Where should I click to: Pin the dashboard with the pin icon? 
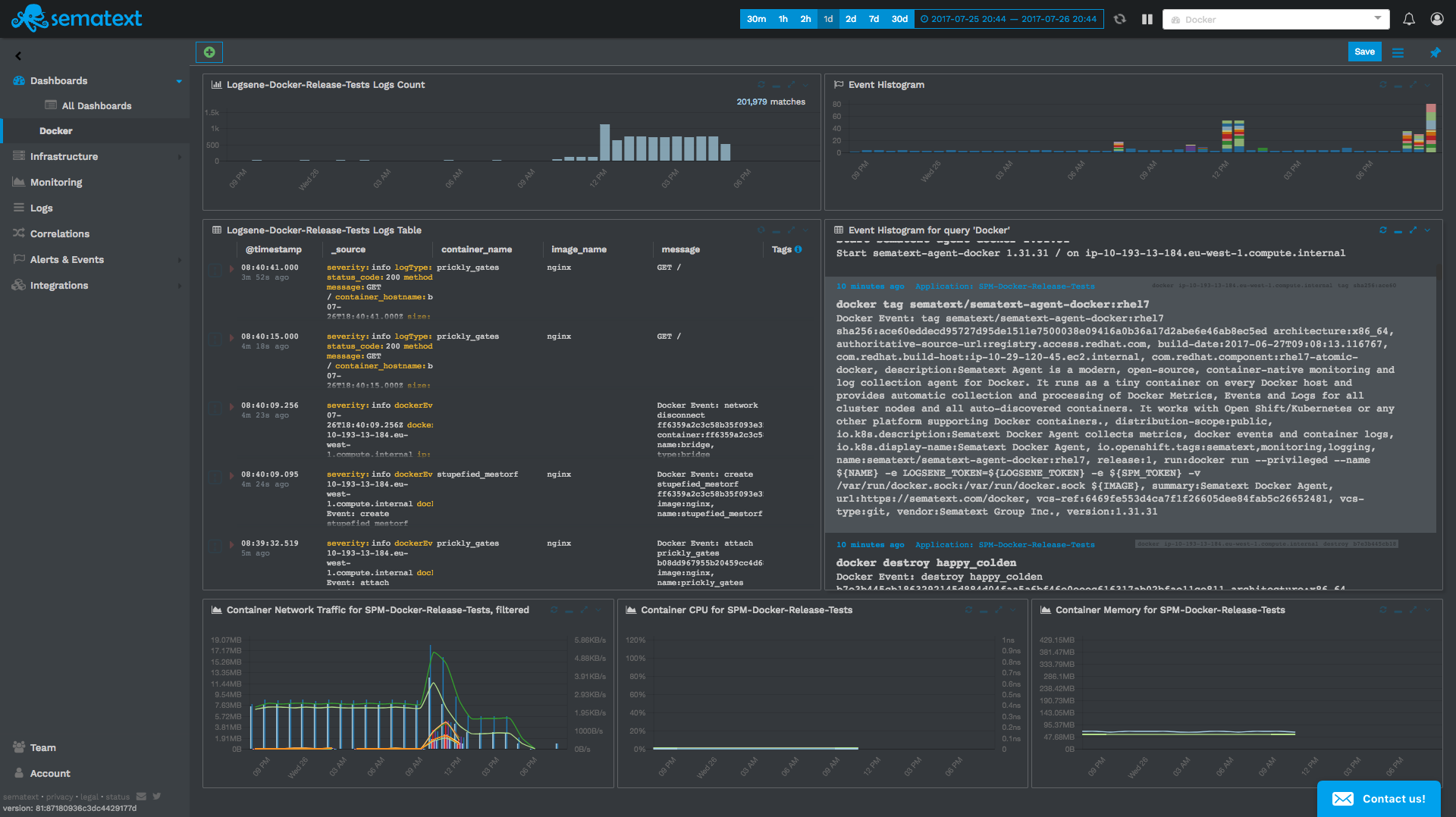point(1435,52)
